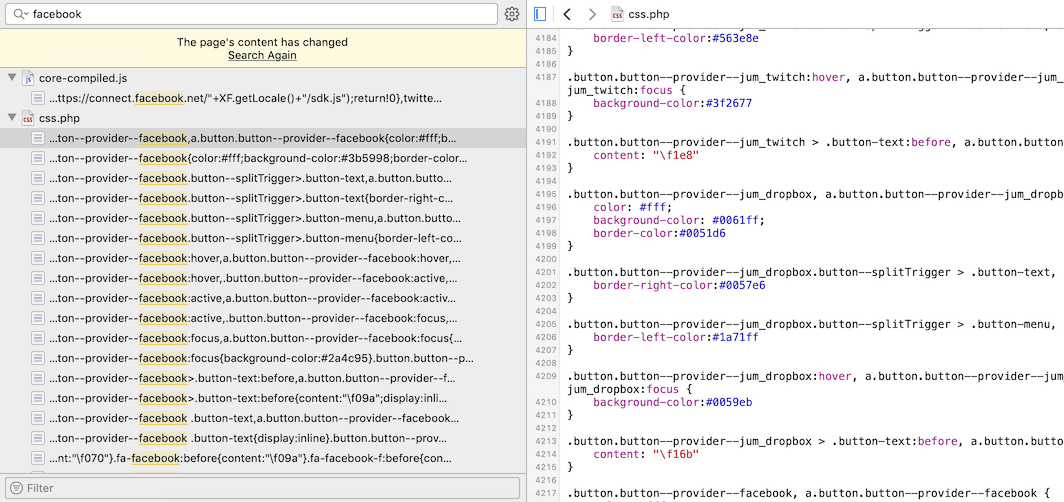
Task: Click the facebook search input field
Action: coord(260,14)
